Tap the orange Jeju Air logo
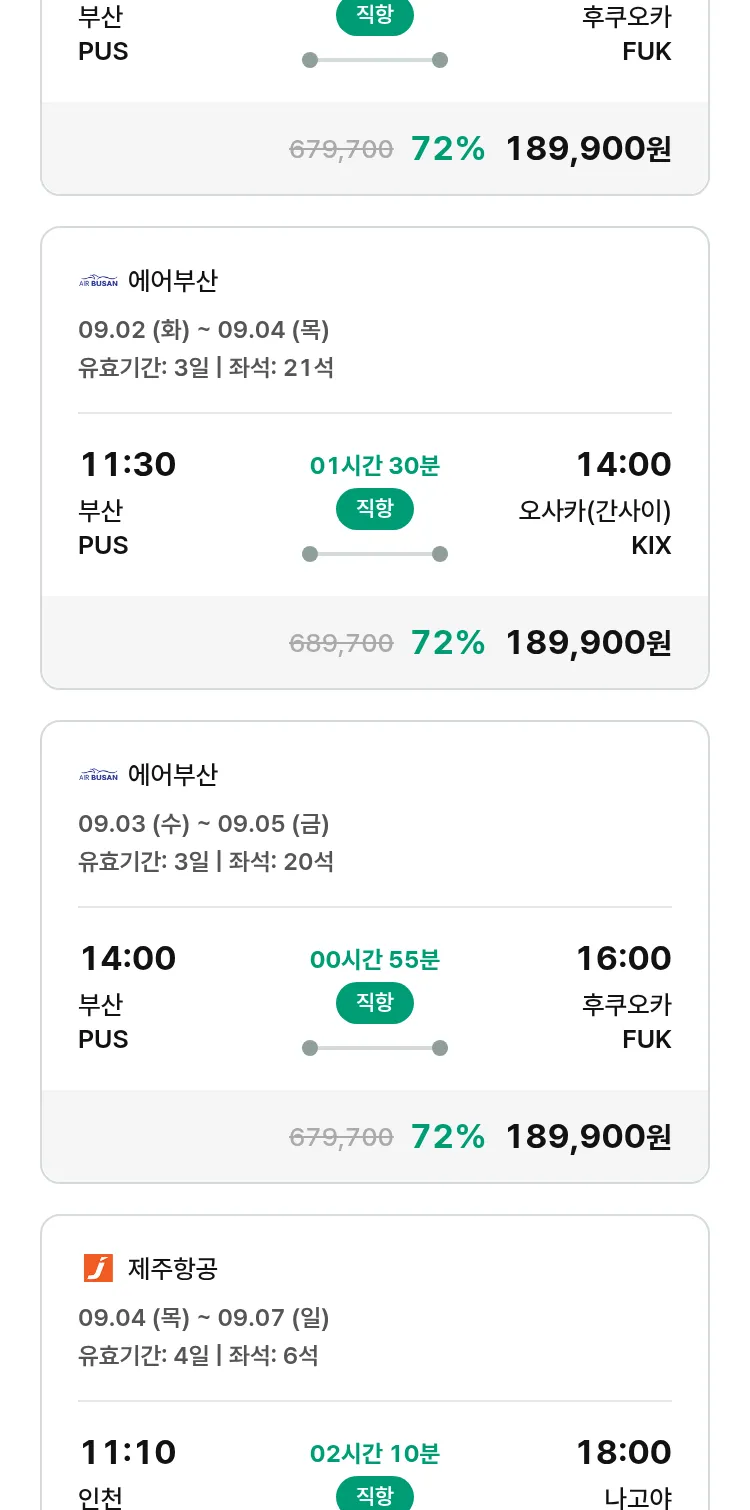This screenshot has height=1510, width=750. 98,1268
